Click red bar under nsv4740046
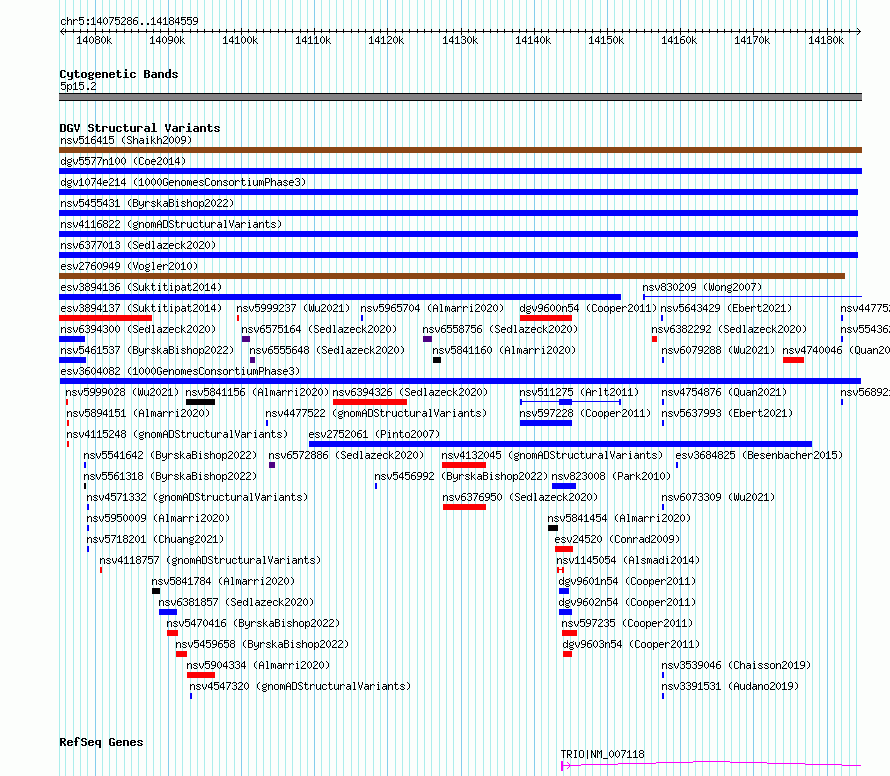 [794, 360]
